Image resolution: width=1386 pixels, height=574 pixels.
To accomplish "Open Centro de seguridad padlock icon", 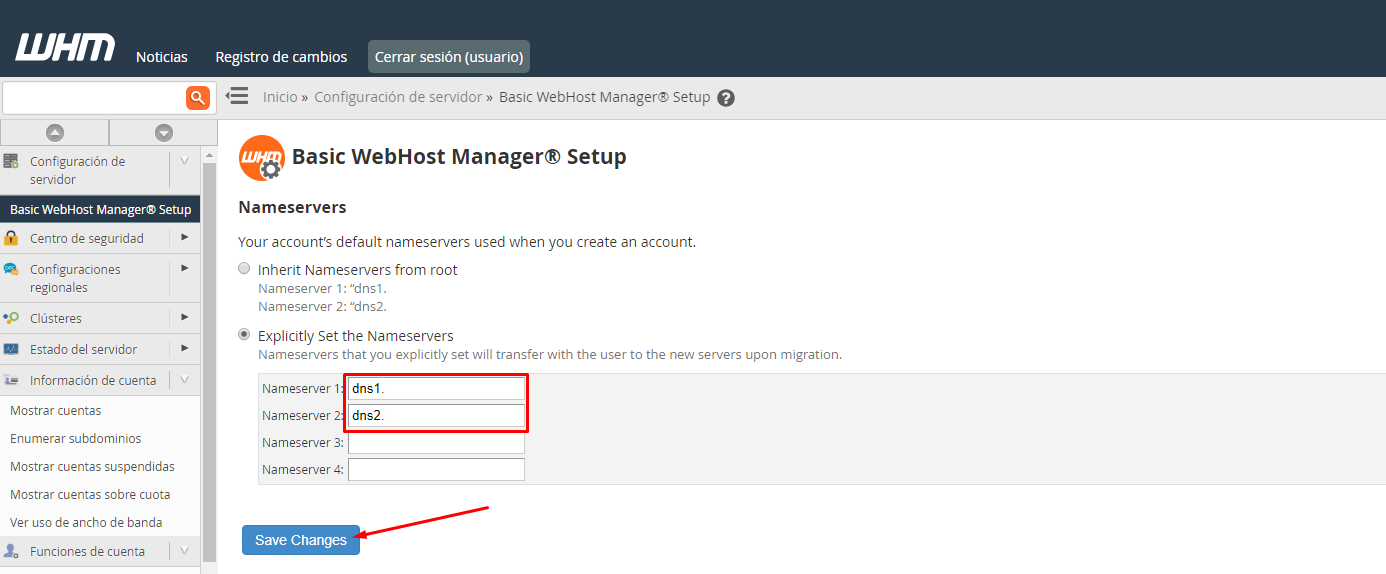I will tap(11, 238).
